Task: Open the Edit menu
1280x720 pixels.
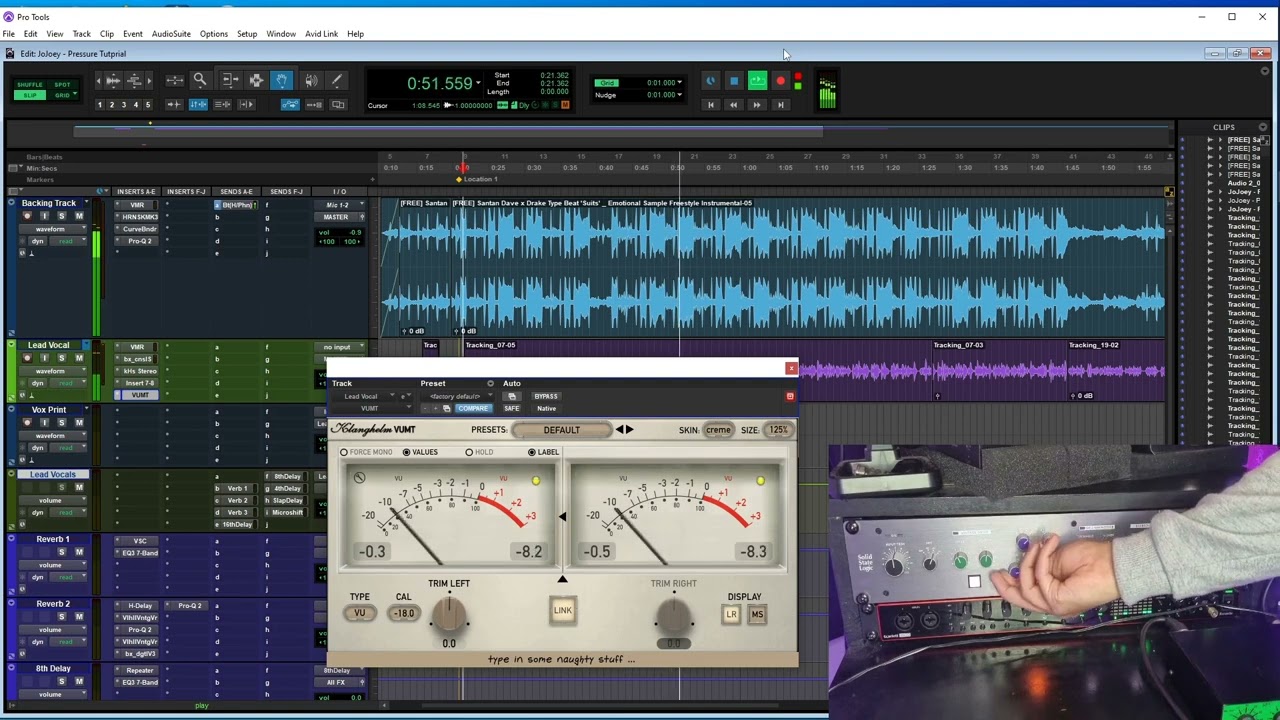Action: click(x=30, y=34)
